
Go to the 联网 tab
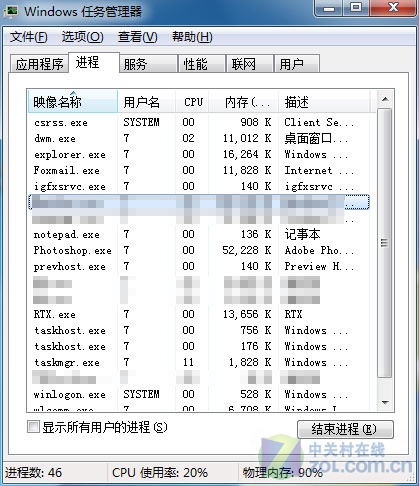coord(250,64)
